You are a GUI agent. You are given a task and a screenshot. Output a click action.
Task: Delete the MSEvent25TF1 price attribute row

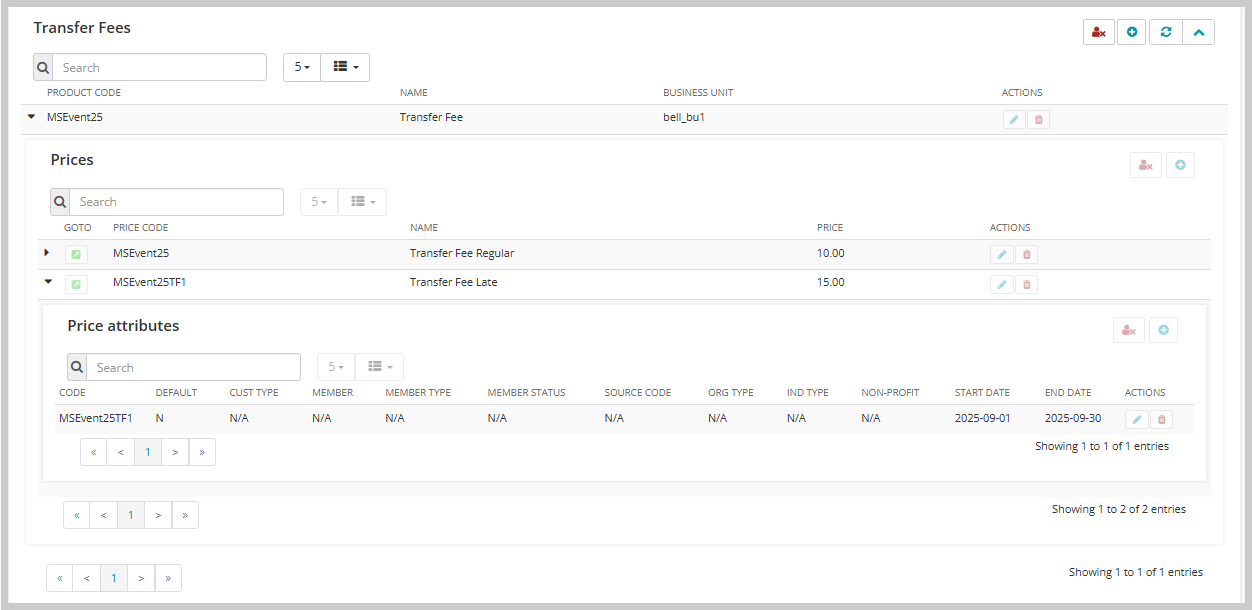[1161, 420]
